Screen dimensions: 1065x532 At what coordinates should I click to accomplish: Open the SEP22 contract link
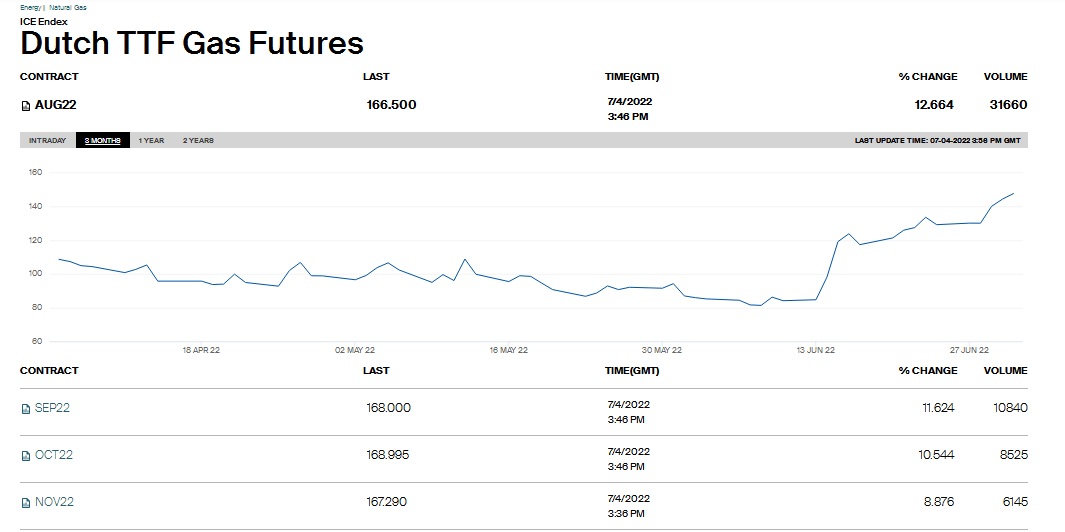[x=52, y=408]
